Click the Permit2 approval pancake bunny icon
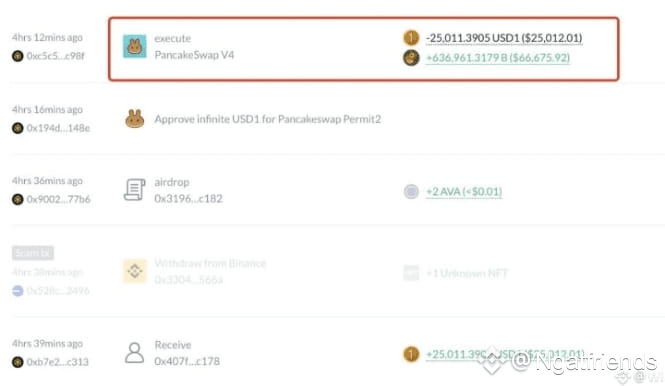The height and width of the screenshot is (386, 665). 134,119
